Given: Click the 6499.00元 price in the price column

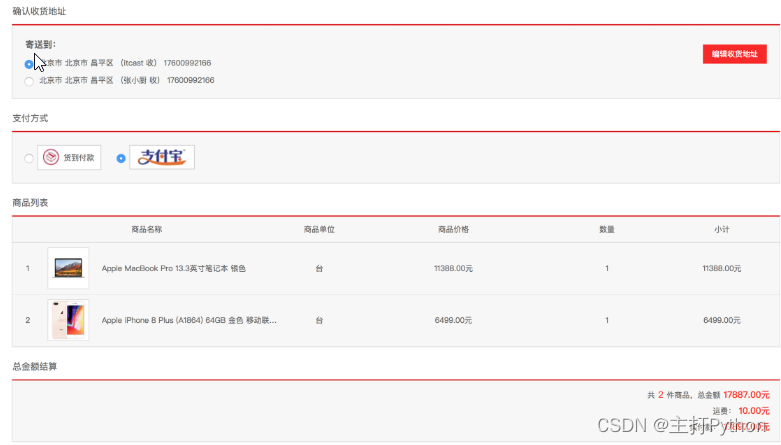Looking at the screenshot, I should (453, 320).
